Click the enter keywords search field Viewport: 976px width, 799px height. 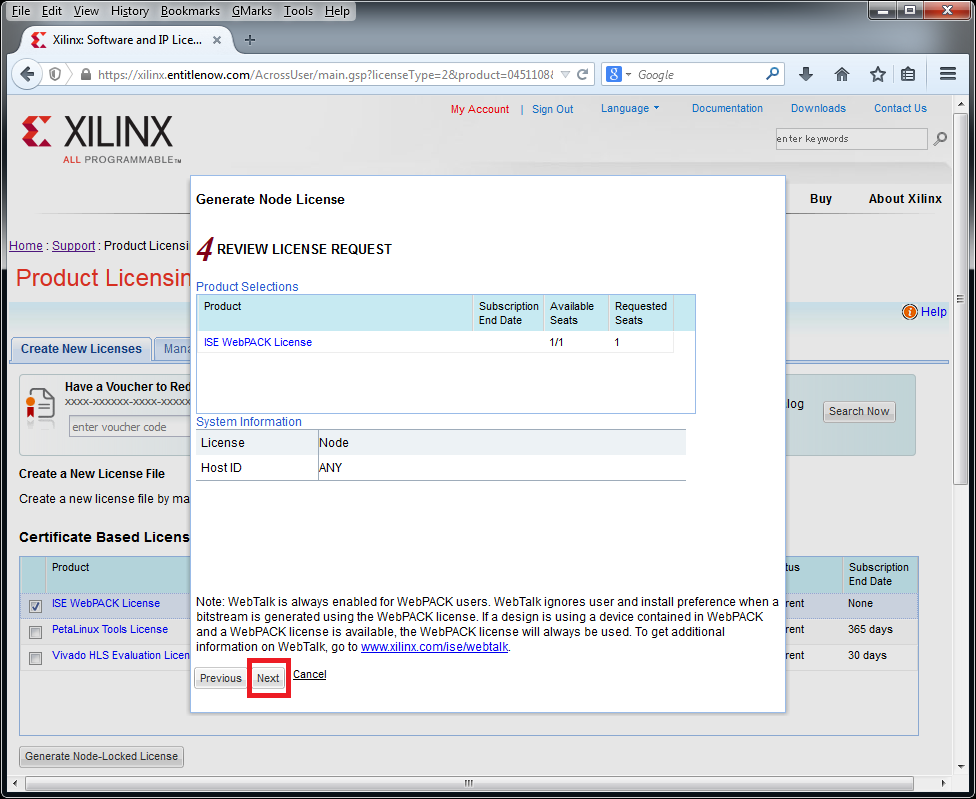[852, 139]
